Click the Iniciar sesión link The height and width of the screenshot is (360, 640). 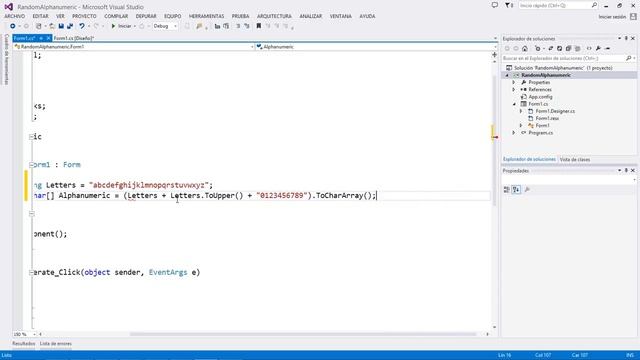pyautogui.click(x=612, y=17)
